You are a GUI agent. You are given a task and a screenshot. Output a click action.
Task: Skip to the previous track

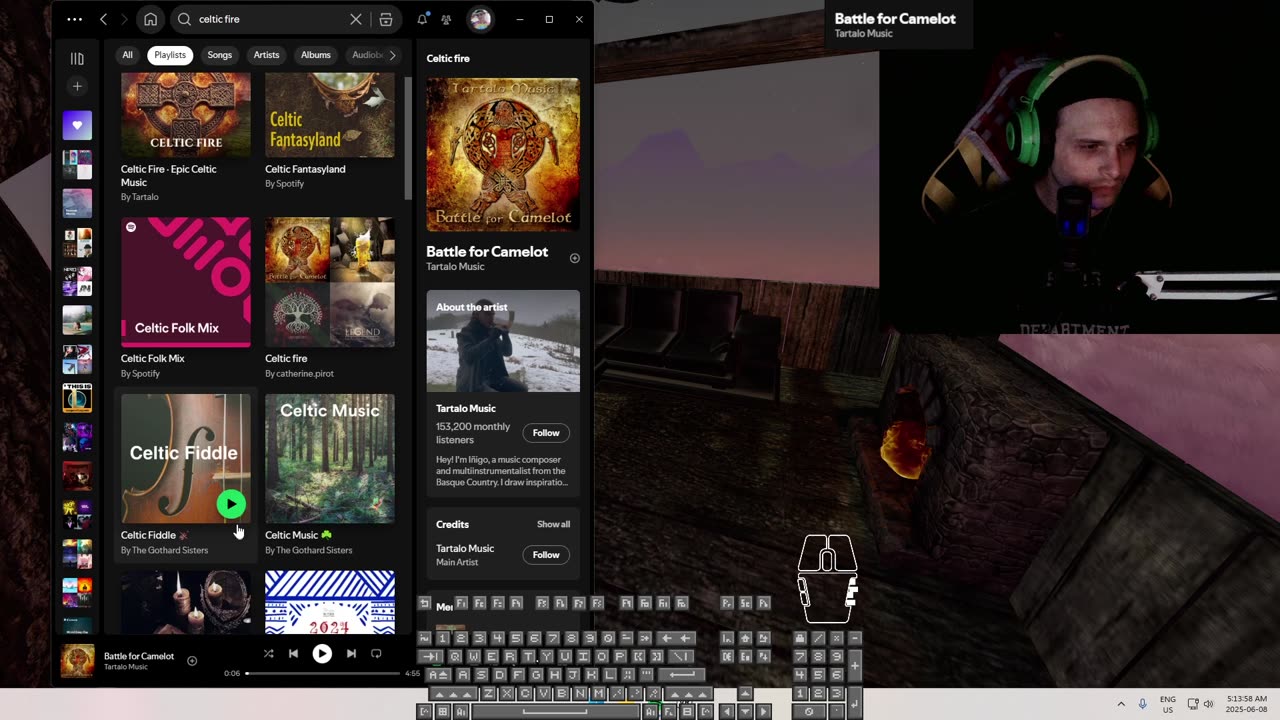pos(293,654)
